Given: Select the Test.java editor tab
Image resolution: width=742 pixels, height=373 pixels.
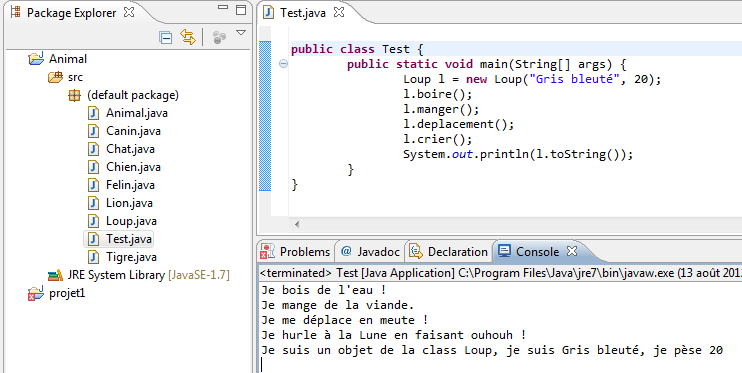Looking at the screenshot, I should (x=302, y=13).
